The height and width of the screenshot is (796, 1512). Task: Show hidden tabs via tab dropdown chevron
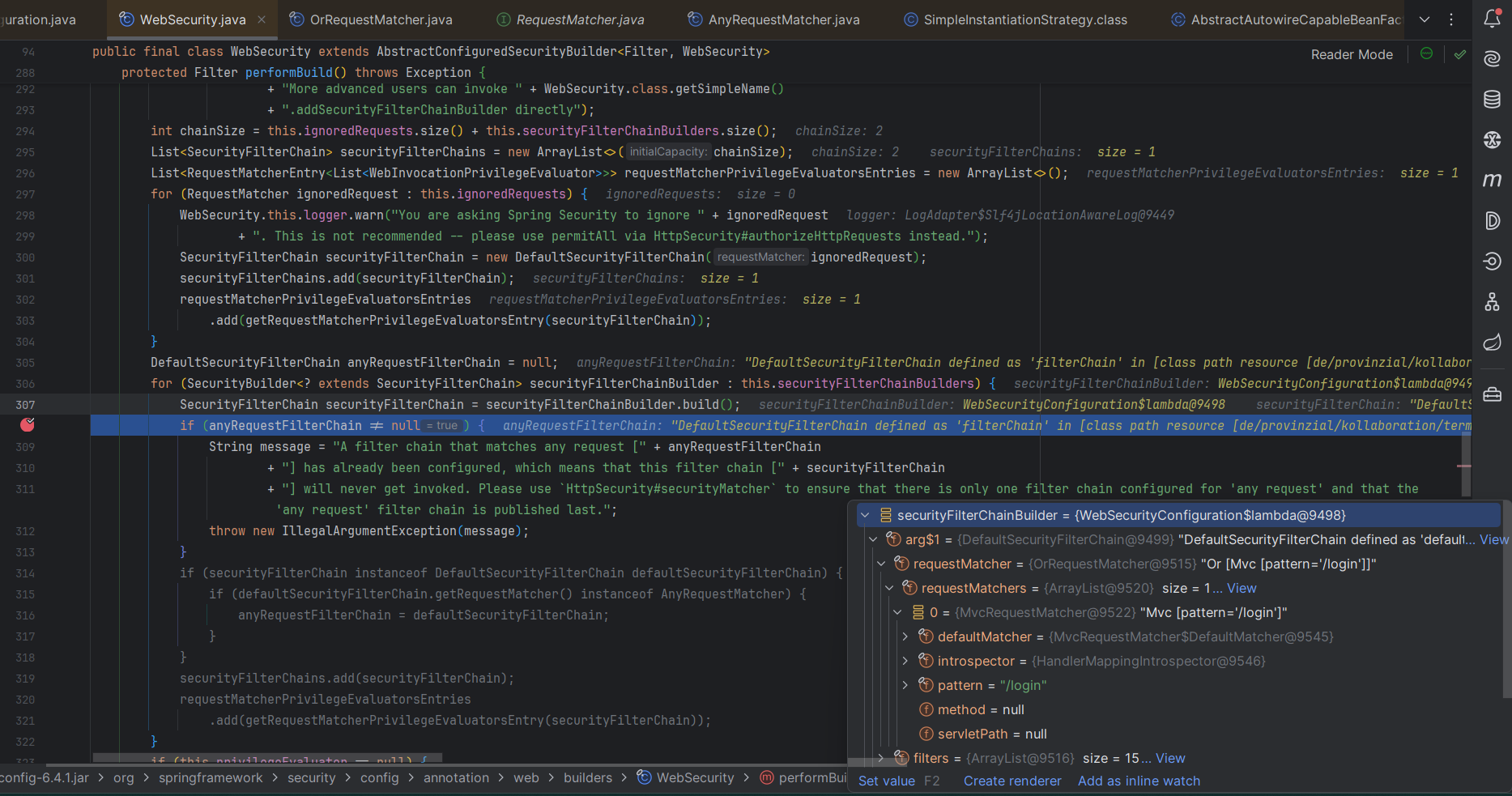[1425, 19]
